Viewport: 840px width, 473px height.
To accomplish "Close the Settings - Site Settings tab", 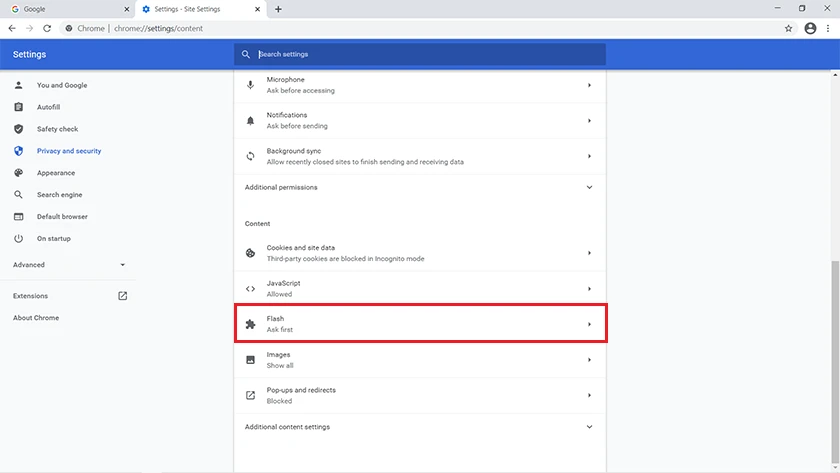I will tap(257, 9).
